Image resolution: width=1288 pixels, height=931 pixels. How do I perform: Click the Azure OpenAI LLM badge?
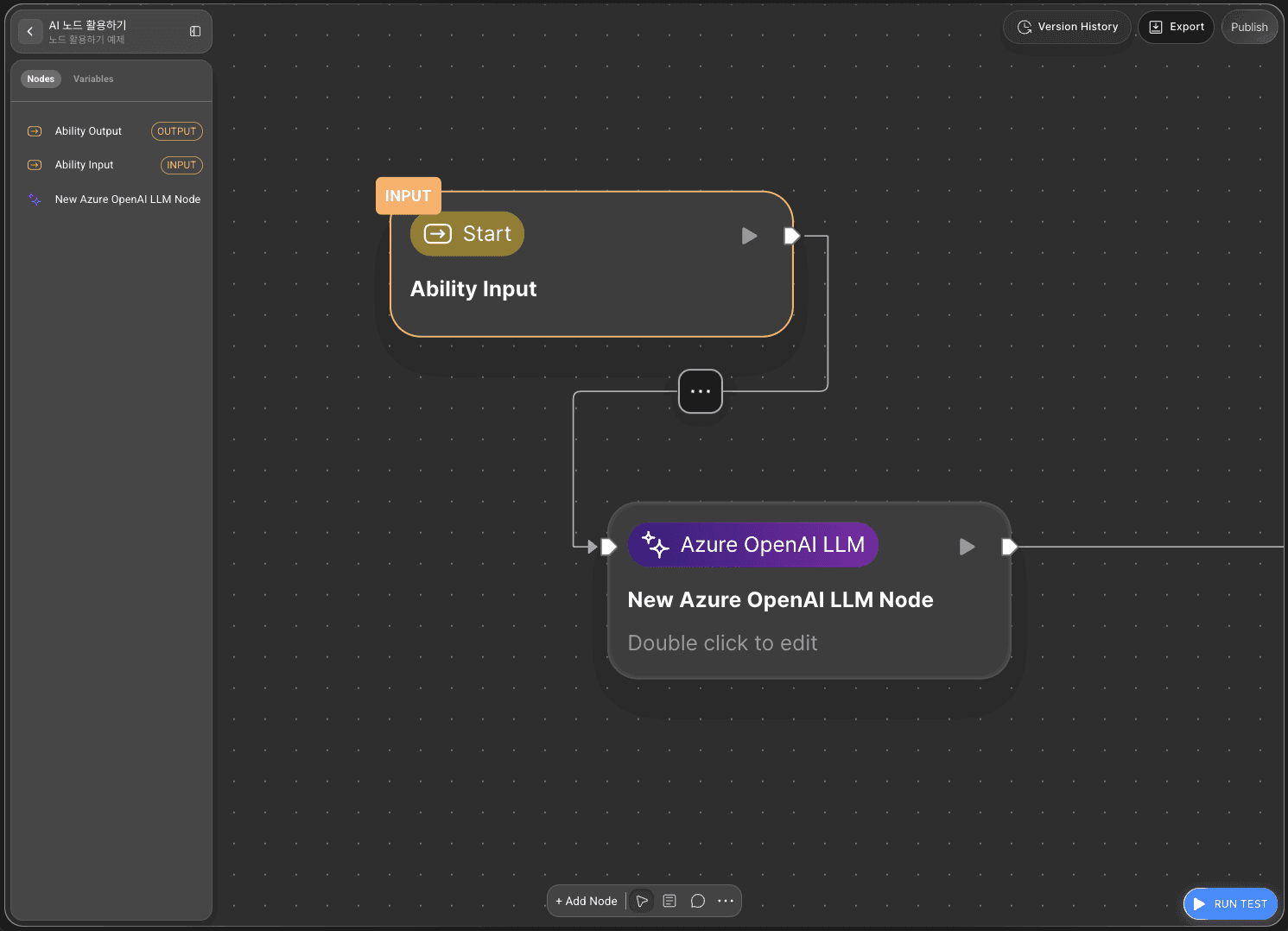click(x=753, y=545)
